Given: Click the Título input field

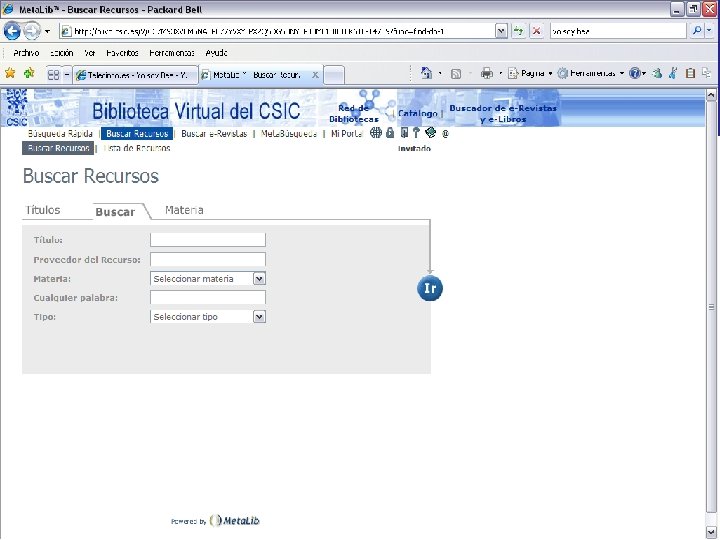Looking at the screenshot, I should click(x=208, y=240).
